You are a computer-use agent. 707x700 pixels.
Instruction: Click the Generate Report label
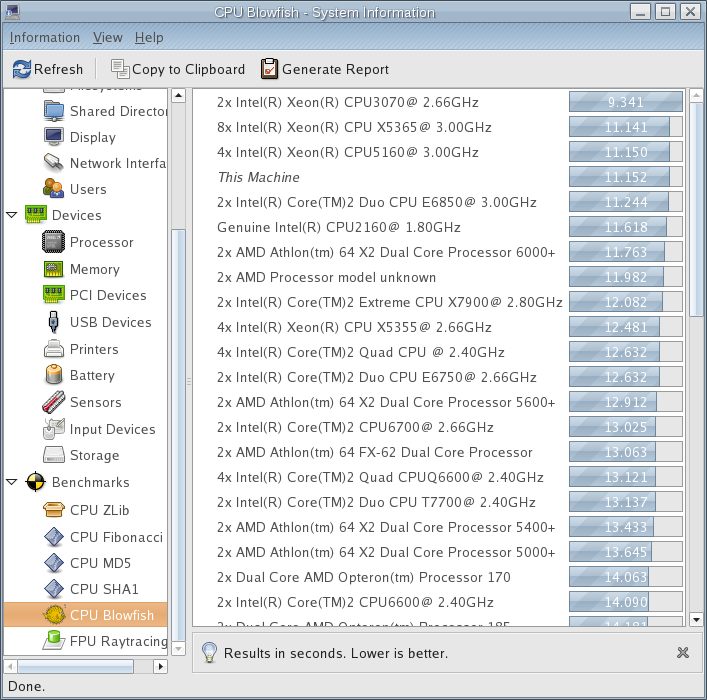coord(335,69)
